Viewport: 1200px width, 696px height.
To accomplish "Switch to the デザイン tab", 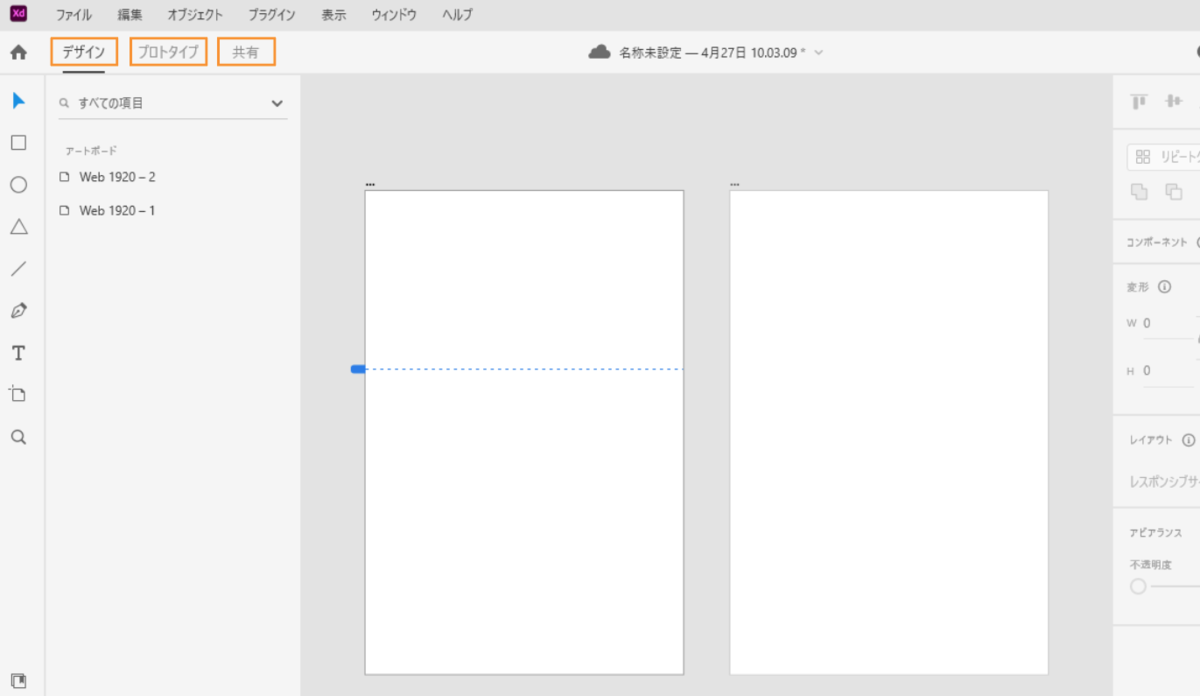I will click(84, 52).
